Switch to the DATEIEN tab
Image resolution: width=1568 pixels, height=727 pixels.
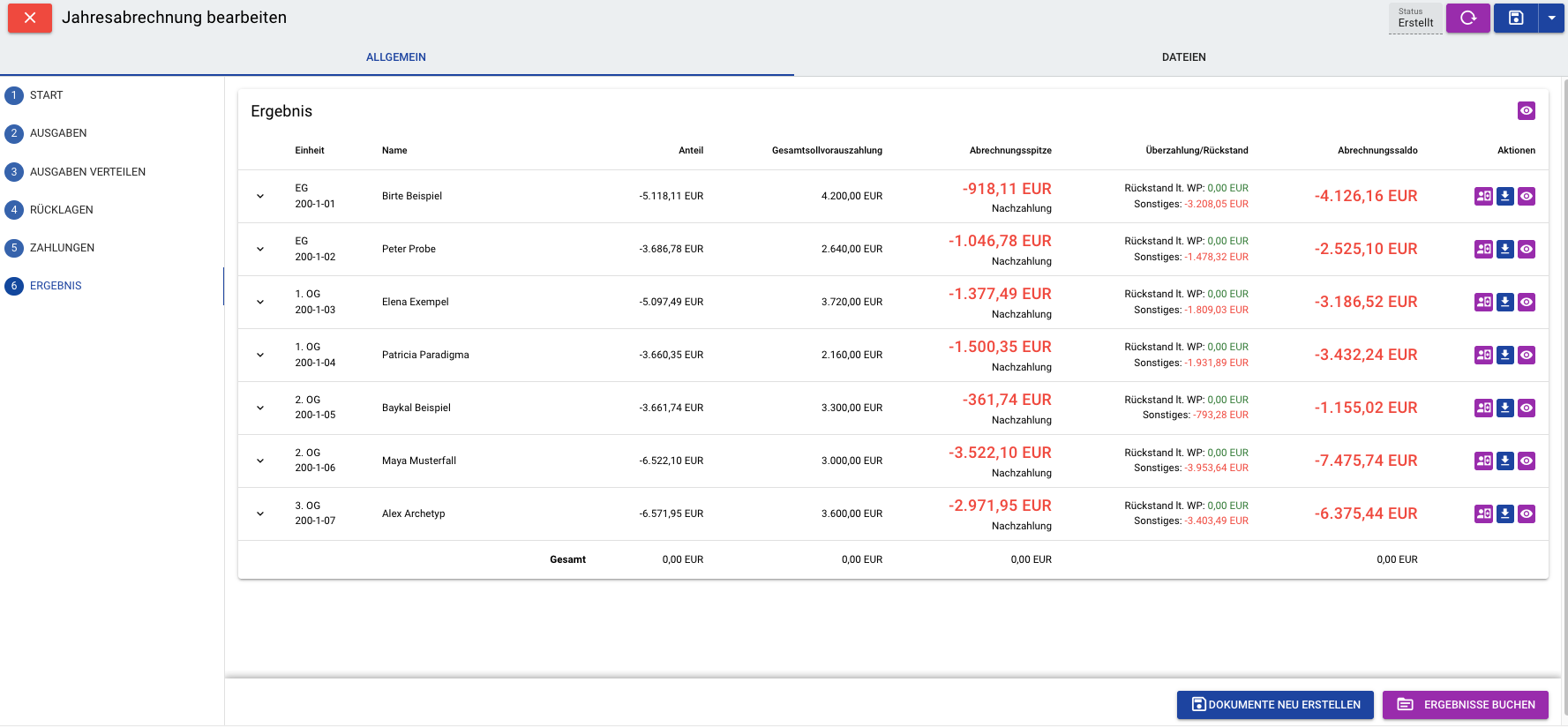[x=1183, y=57]
